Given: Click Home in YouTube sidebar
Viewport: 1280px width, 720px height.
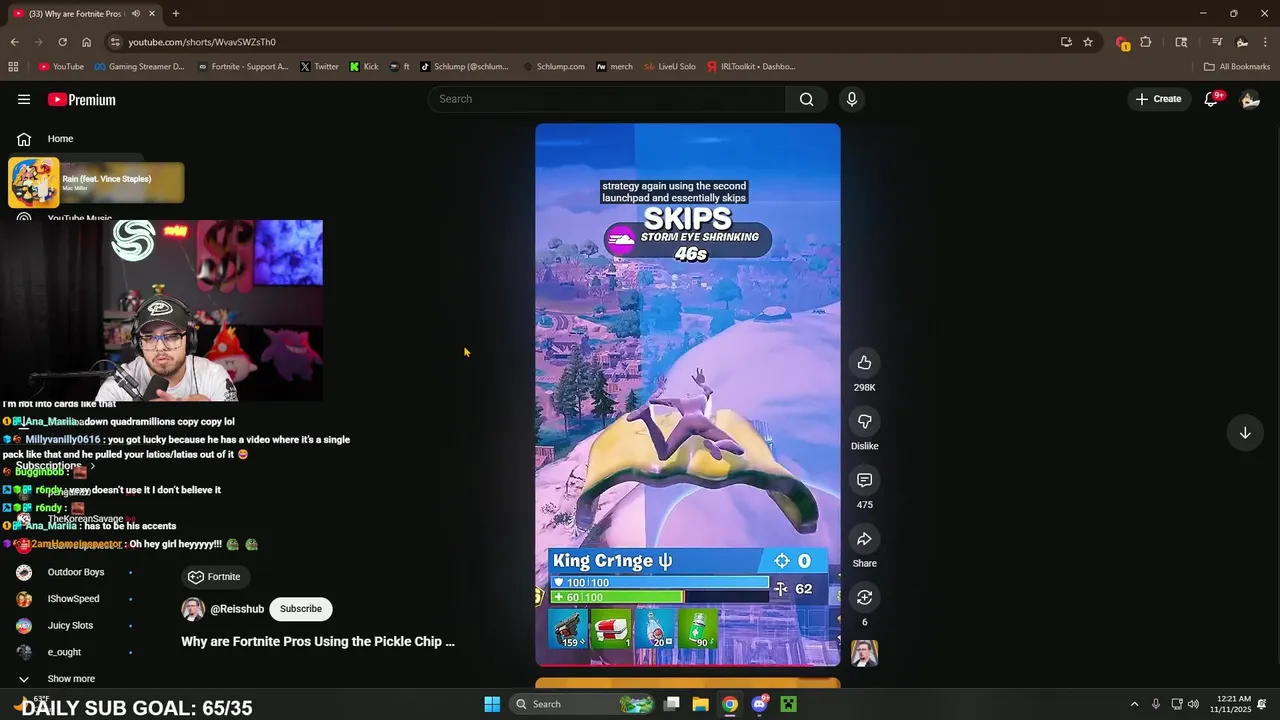Looking at the screenshot, I should pyautogui.click(x=60, y=139).
